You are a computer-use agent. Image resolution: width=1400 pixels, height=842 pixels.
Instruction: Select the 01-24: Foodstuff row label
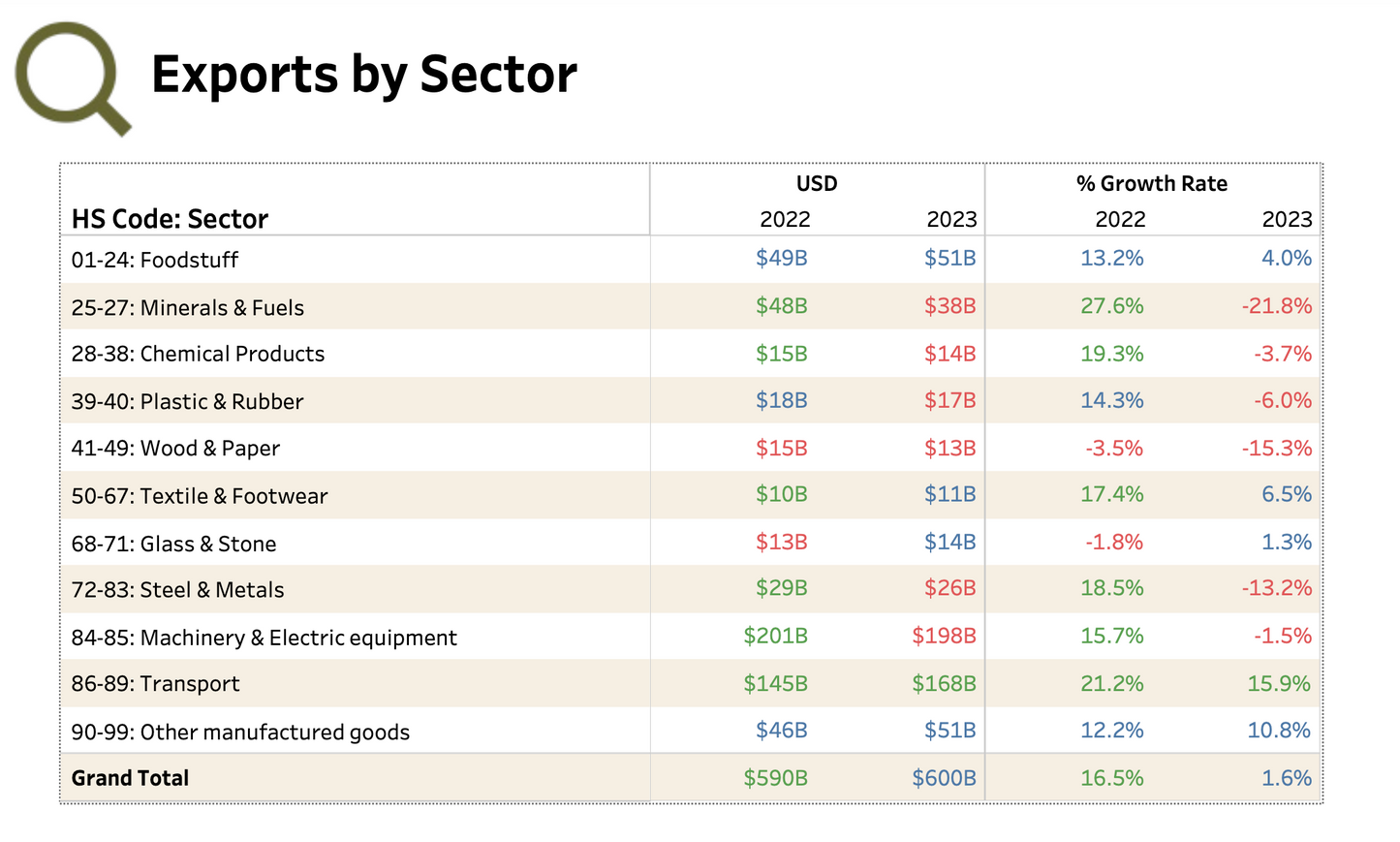point(154,260)
